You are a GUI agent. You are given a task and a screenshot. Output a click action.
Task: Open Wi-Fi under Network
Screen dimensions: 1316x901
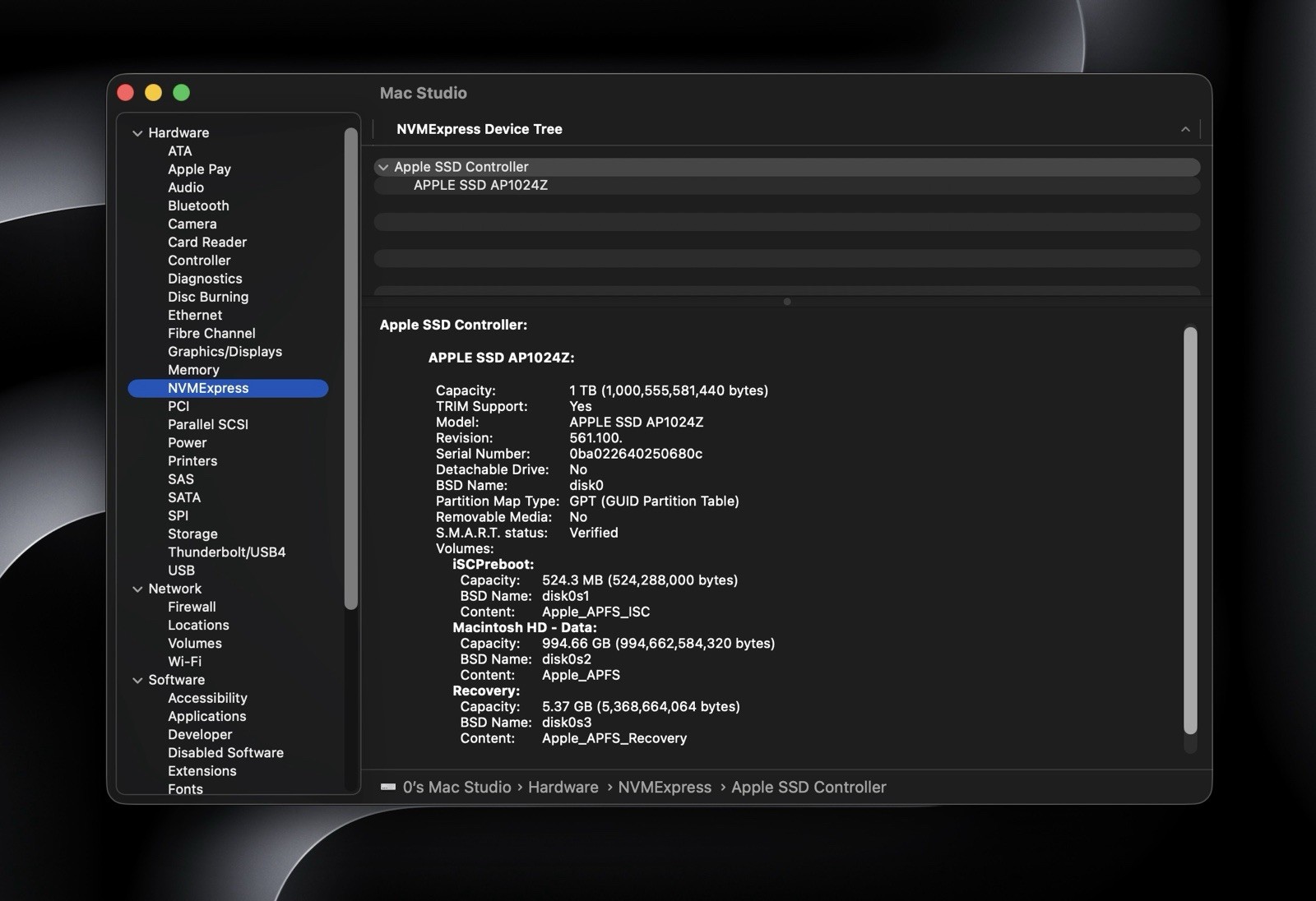(184, 662)
